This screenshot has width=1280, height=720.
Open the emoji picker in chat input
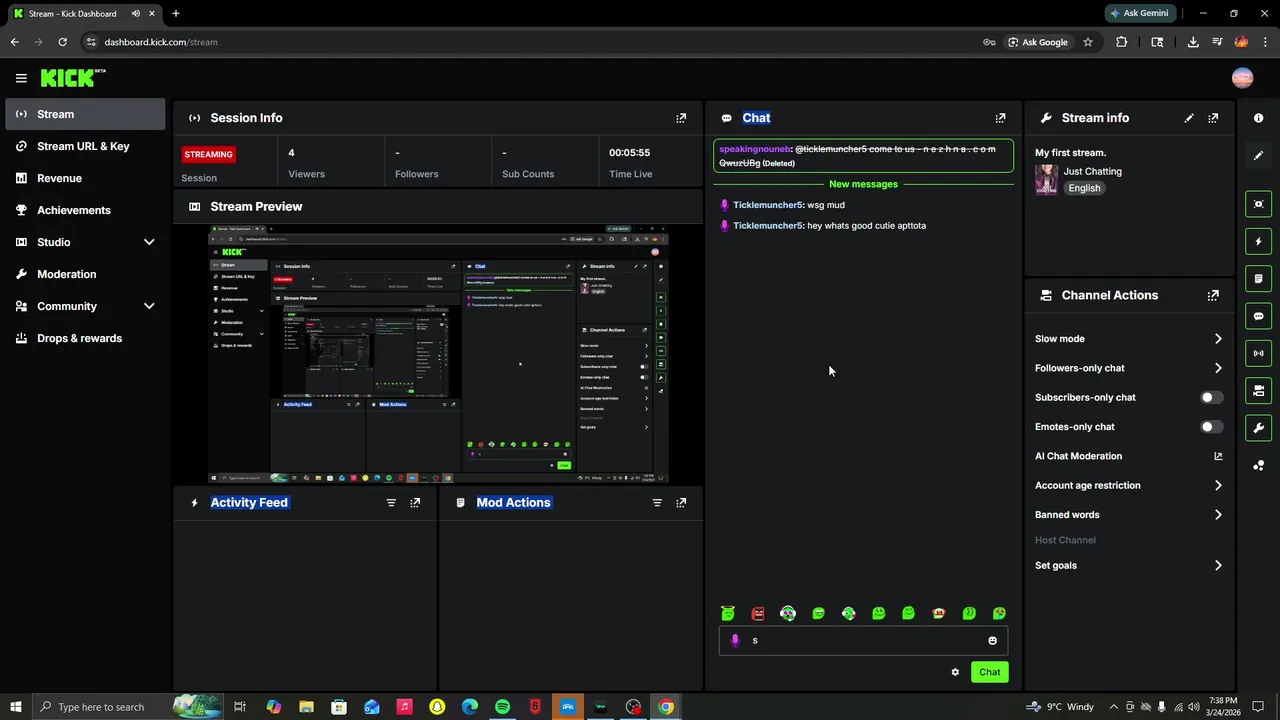tap(992, 641)
